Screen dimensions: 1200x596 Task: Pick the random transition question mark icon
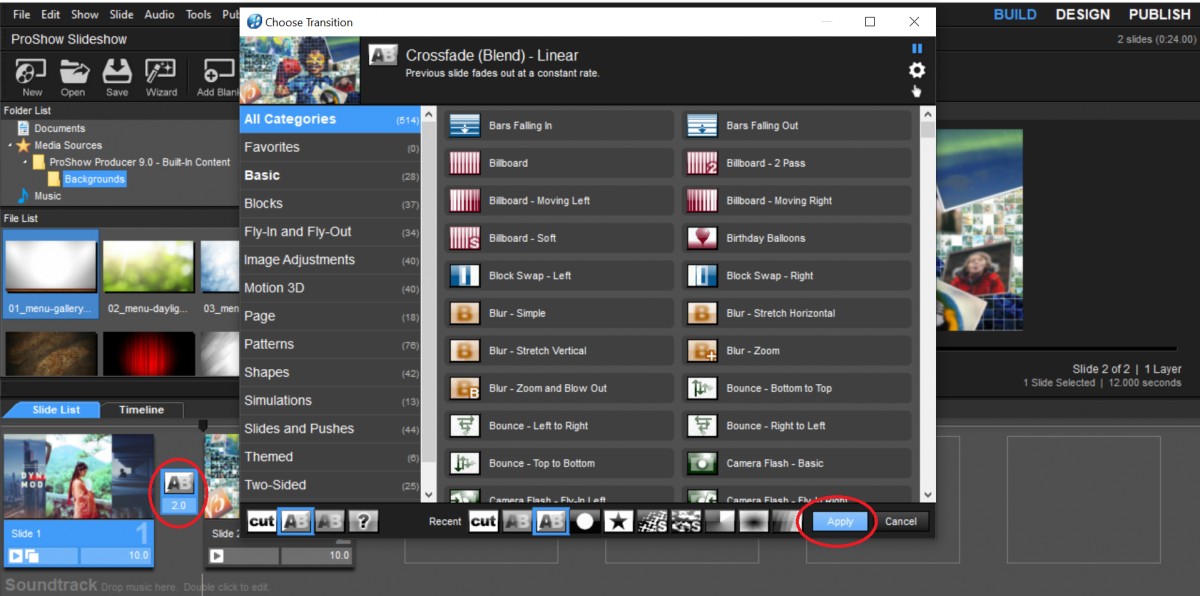pos(364,521)
